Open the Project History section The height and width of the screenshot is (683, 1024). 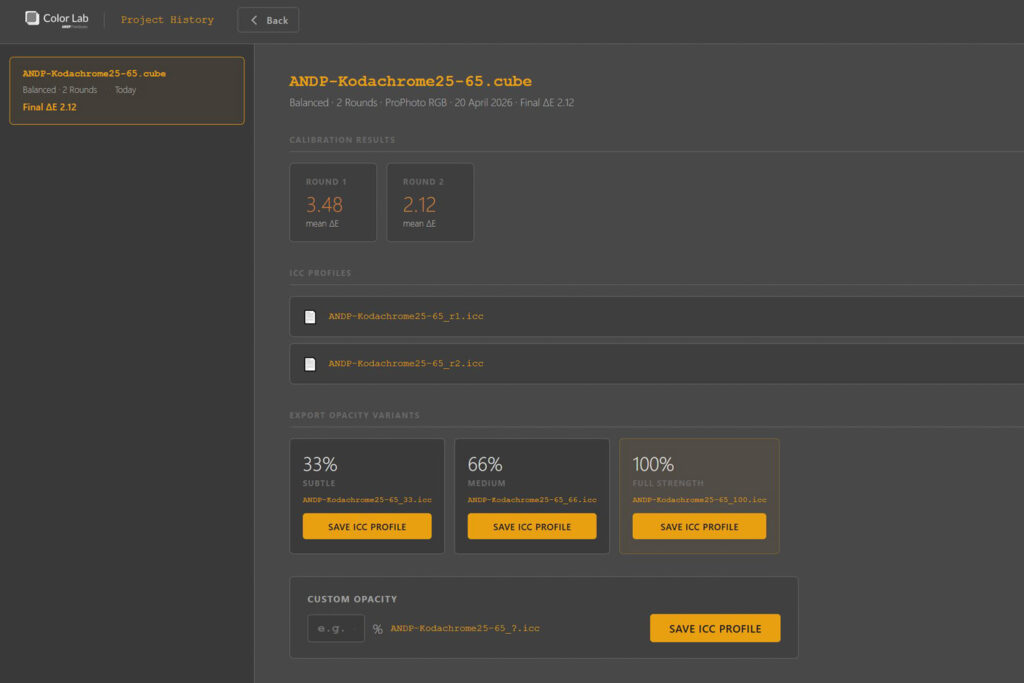[167, 20]
